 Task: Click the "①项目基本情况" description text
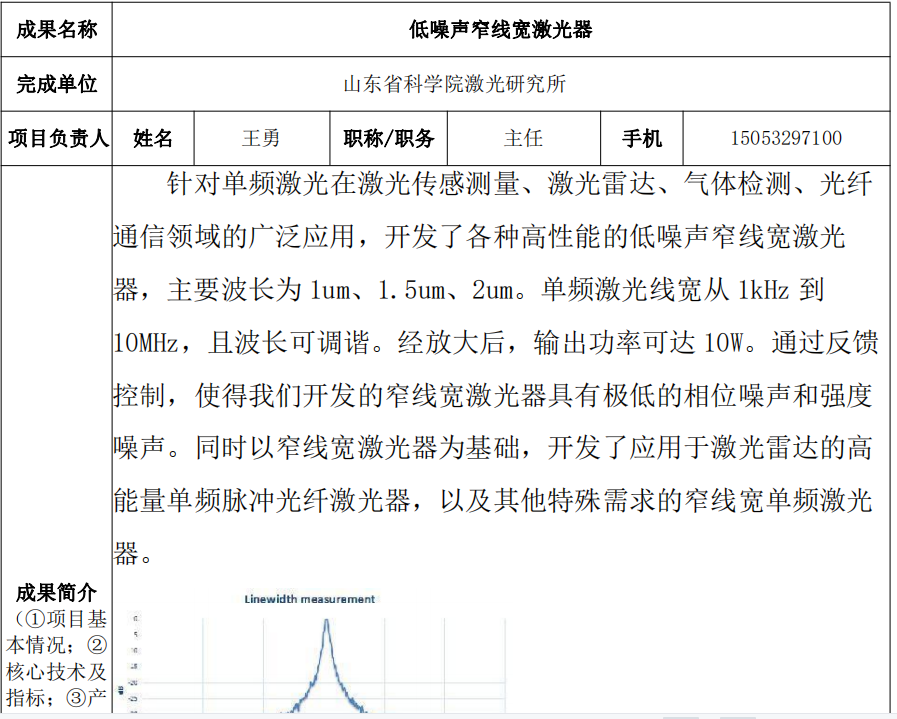(60, 632)
